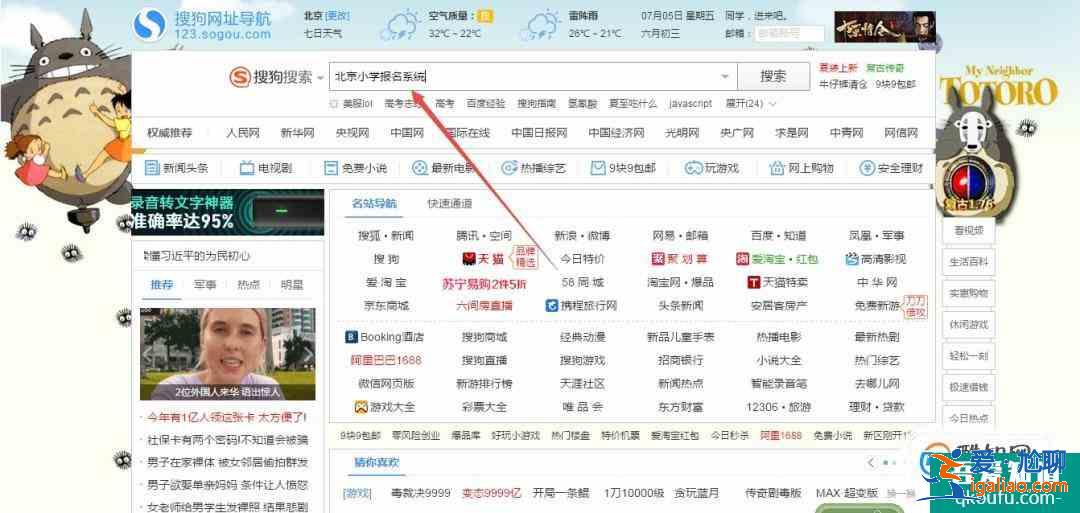This screenshot has width=1080, height=513.
Task: Click the 免费小说 book icon
Action: (331, 167)
